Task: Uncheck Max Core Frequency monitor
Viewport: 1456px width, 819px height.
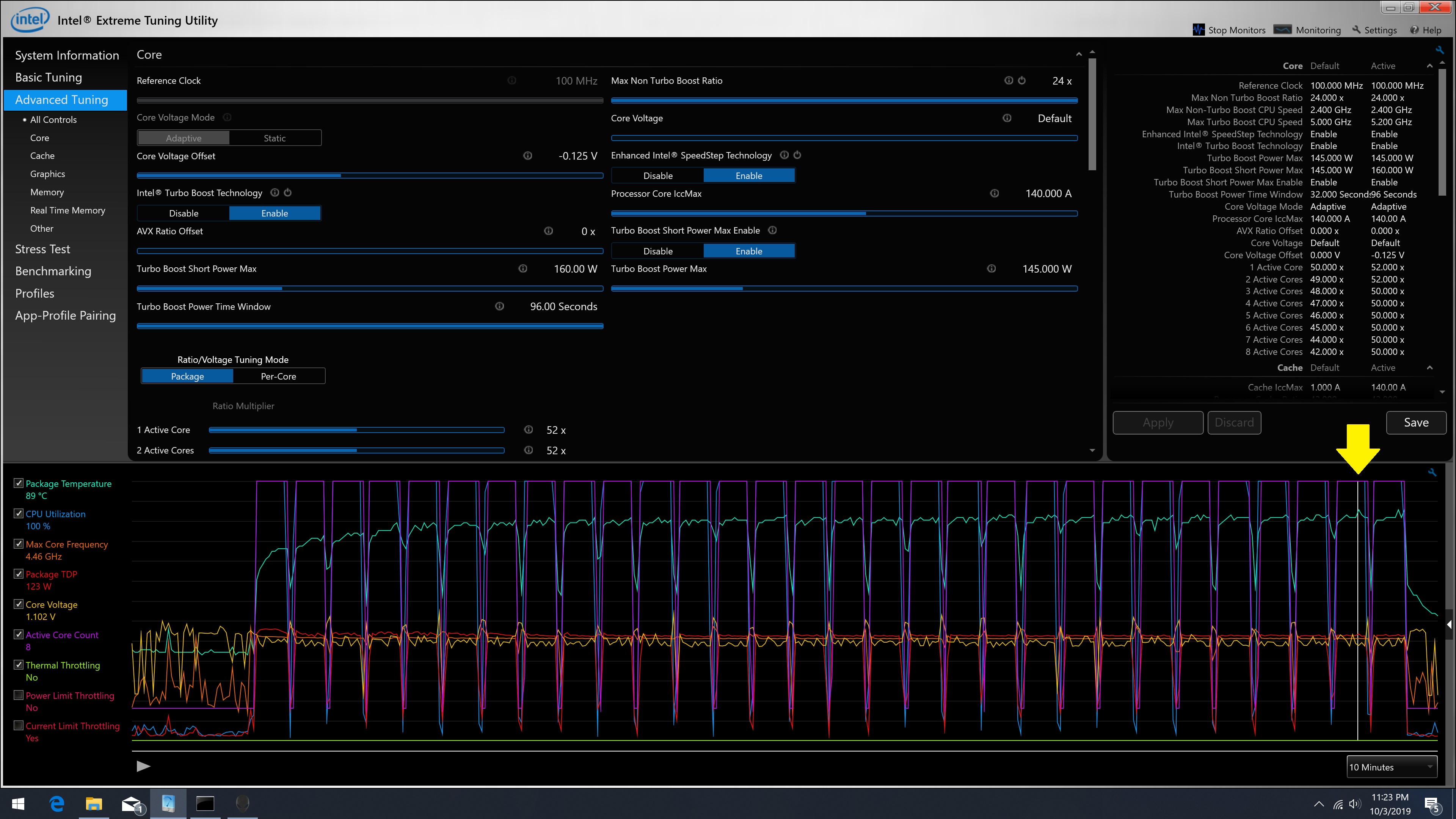Action: [x=19, y=544]
